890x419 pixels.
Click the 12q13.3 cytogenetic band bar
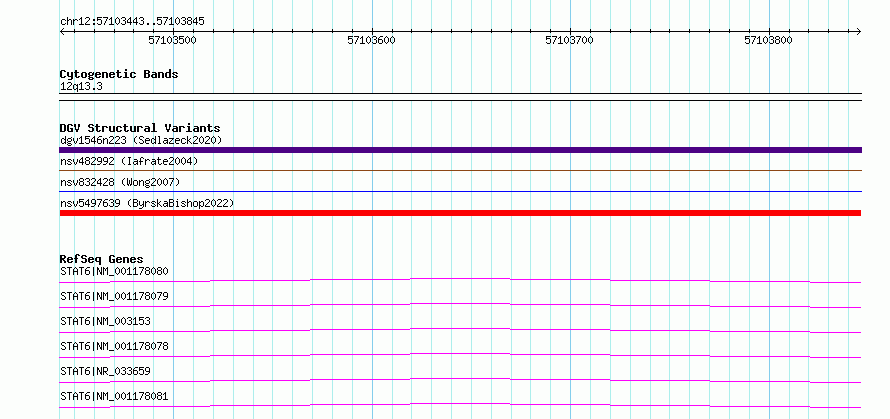(x=460, y=97)
